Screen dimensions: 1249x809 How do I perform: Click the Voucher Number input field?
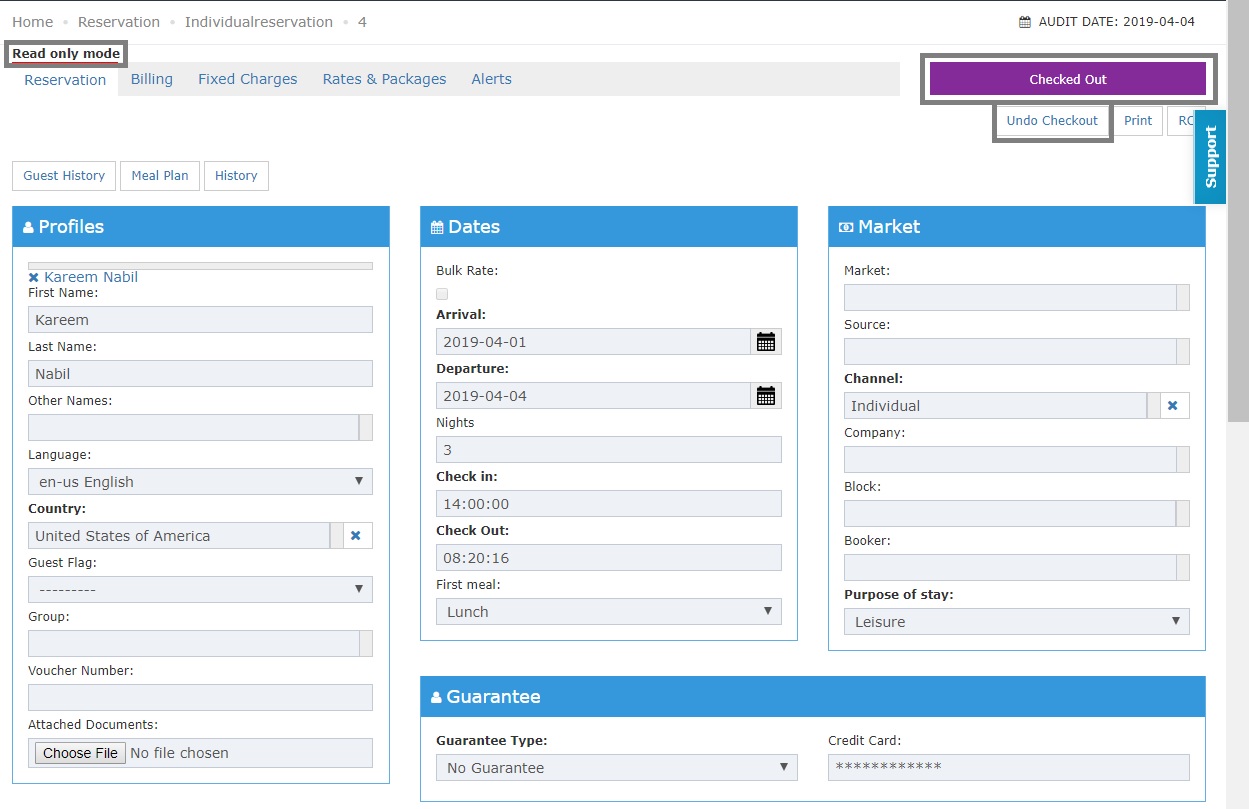click(200, 698)
